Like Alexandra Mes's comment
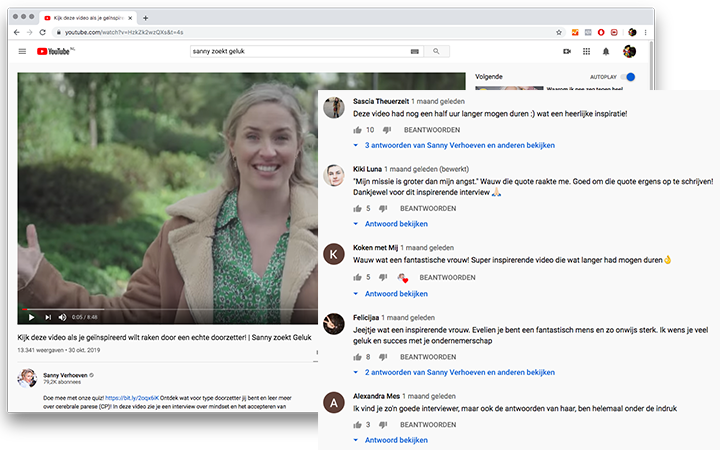The image size is (720, 450). 357,425
